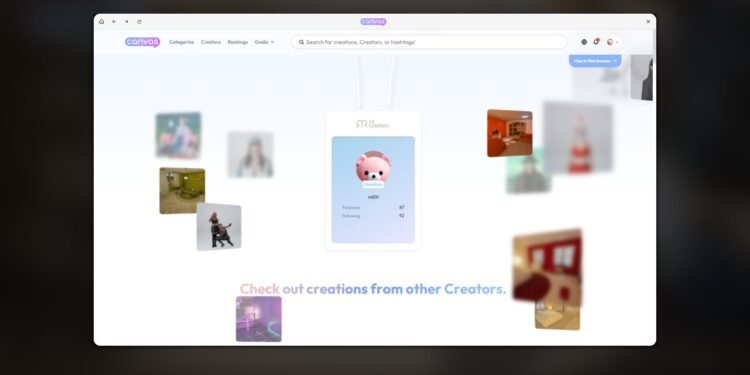The width and height of the screenshot is (750, 375).
Task: Go forward with the right arrow icon
Action: click(x=127, y=22)
